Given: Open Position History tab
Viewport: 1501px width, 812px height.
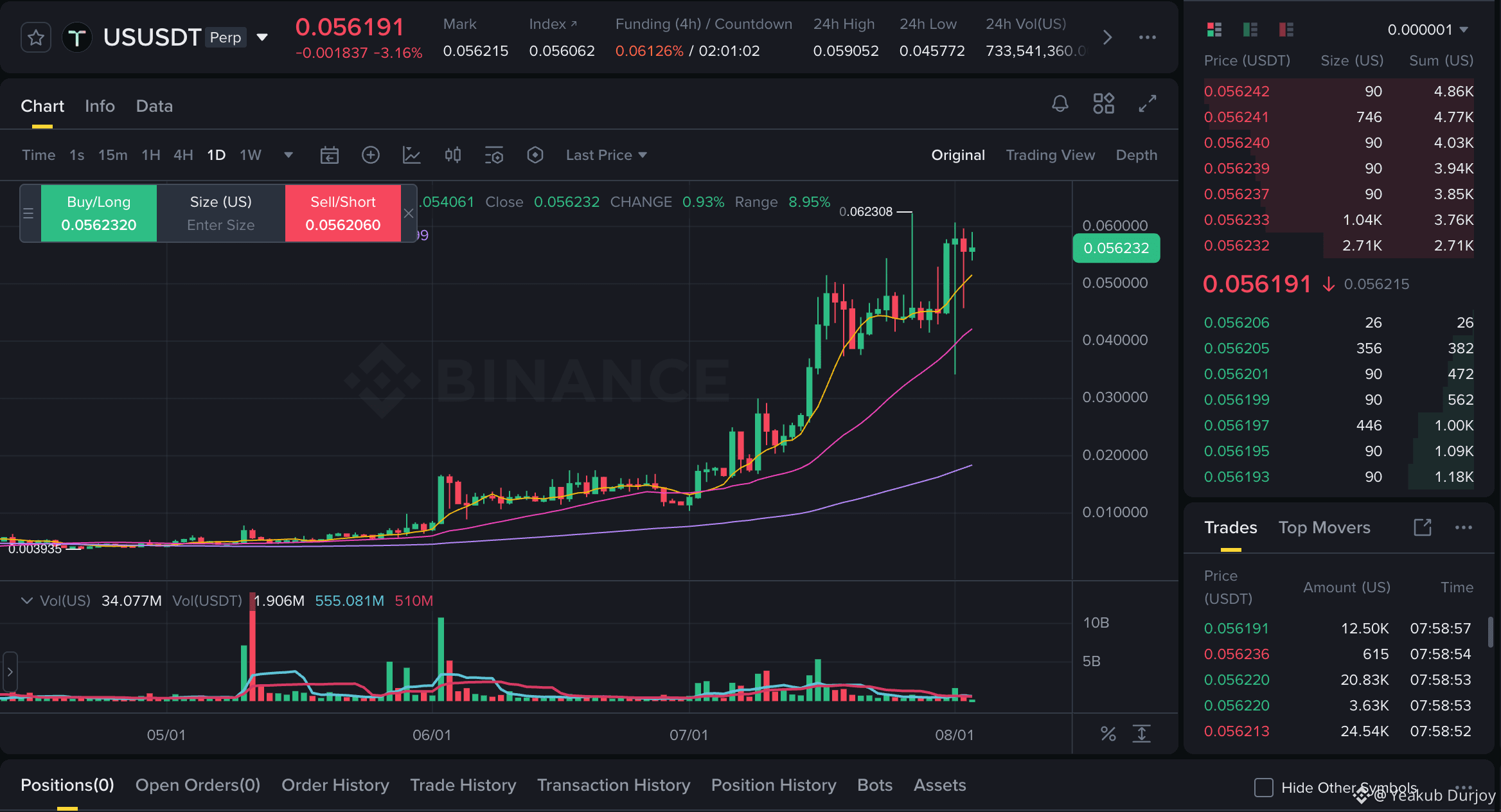Looking at the screenshot, I should 774,785.
